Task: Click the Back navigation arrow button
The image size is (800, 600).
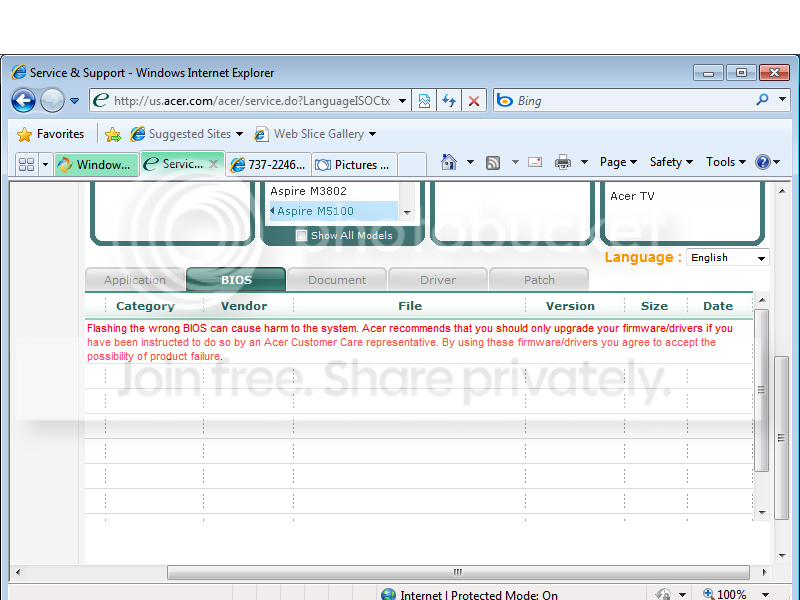Action: point(23,101)
